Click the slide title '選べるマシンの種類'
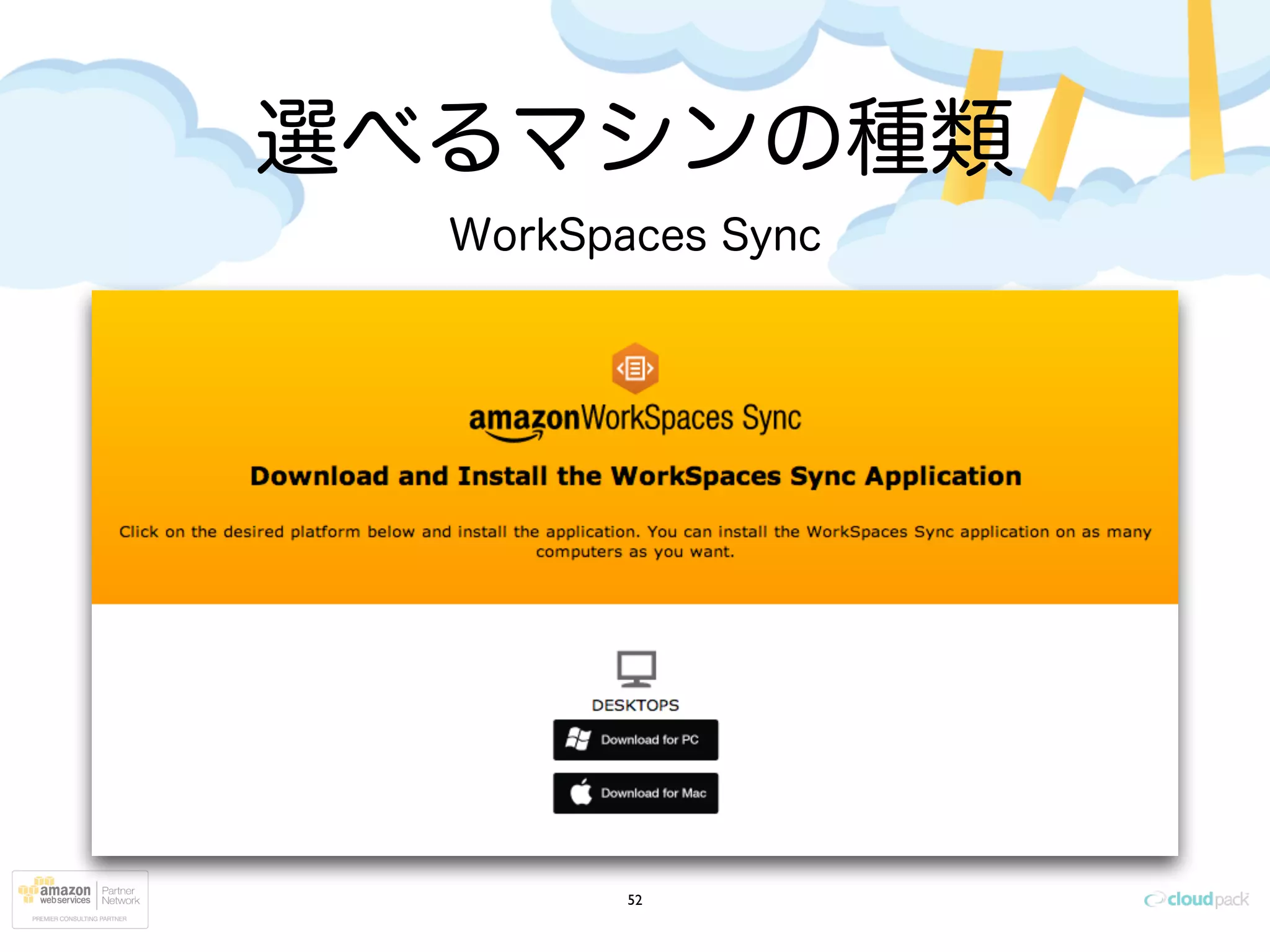1270x952 pixels. click(x=635, y=136)
